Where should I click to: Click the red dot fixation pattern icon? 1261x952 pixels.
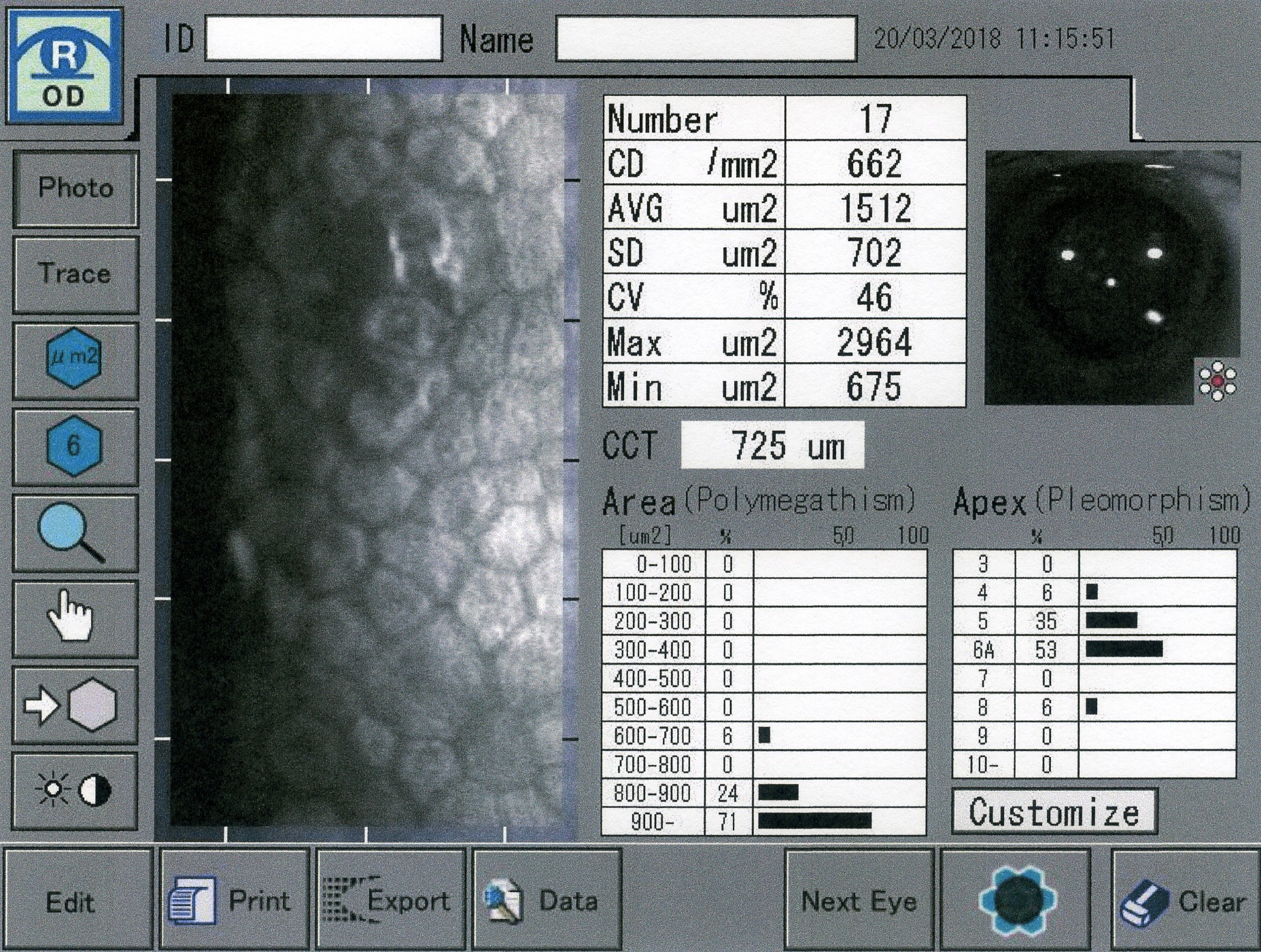tap(1217, 382)
